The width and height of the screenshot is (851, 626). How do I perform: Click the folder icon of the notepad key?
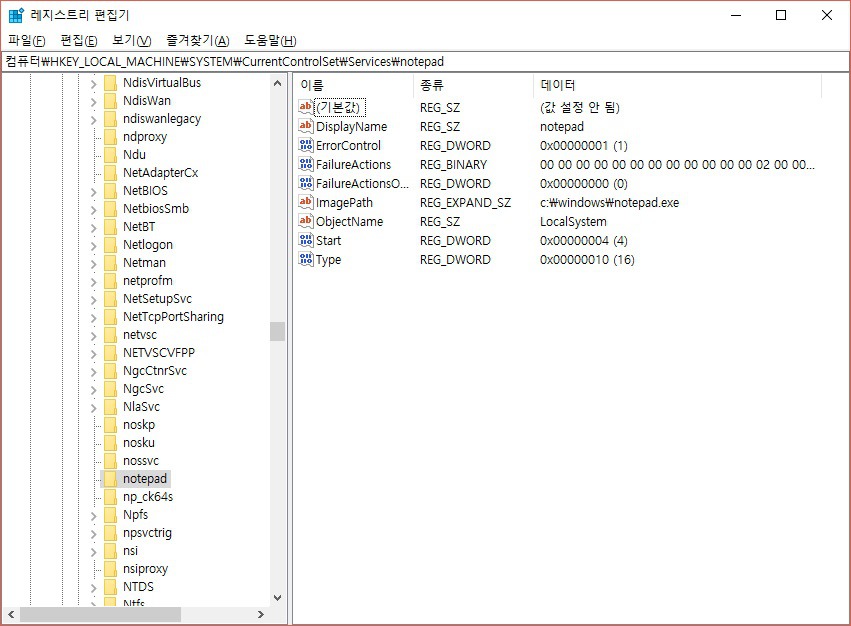click(x=110, y=478)
